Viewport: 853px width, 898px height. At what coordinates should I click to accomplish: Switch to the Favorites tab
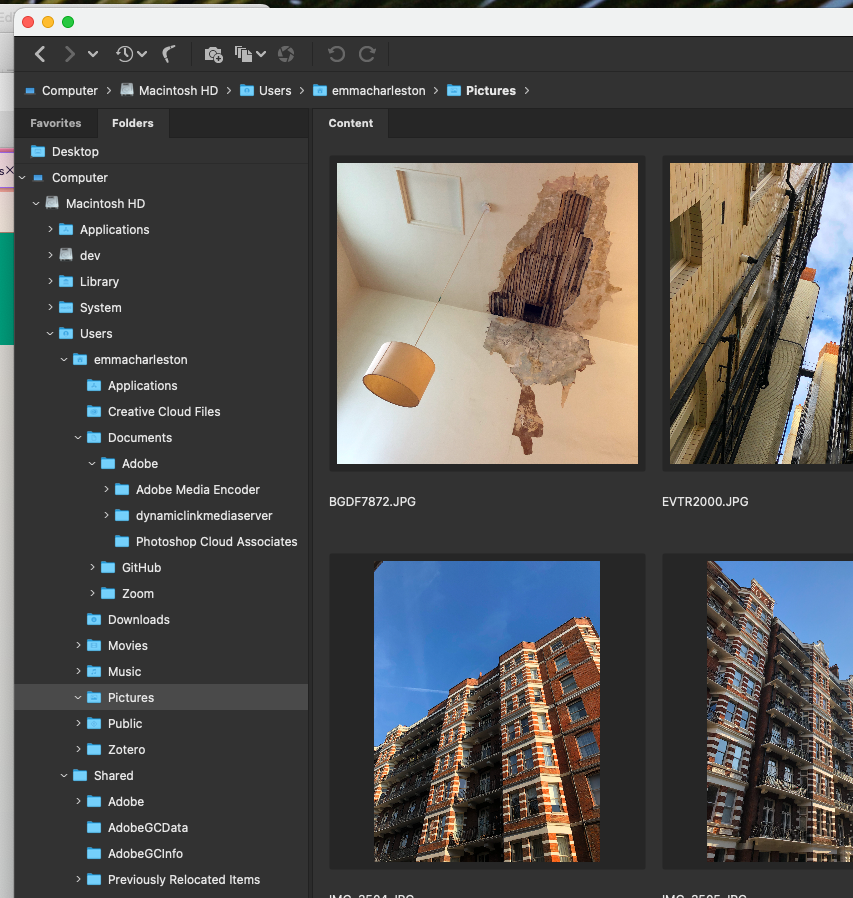(56, 123)
